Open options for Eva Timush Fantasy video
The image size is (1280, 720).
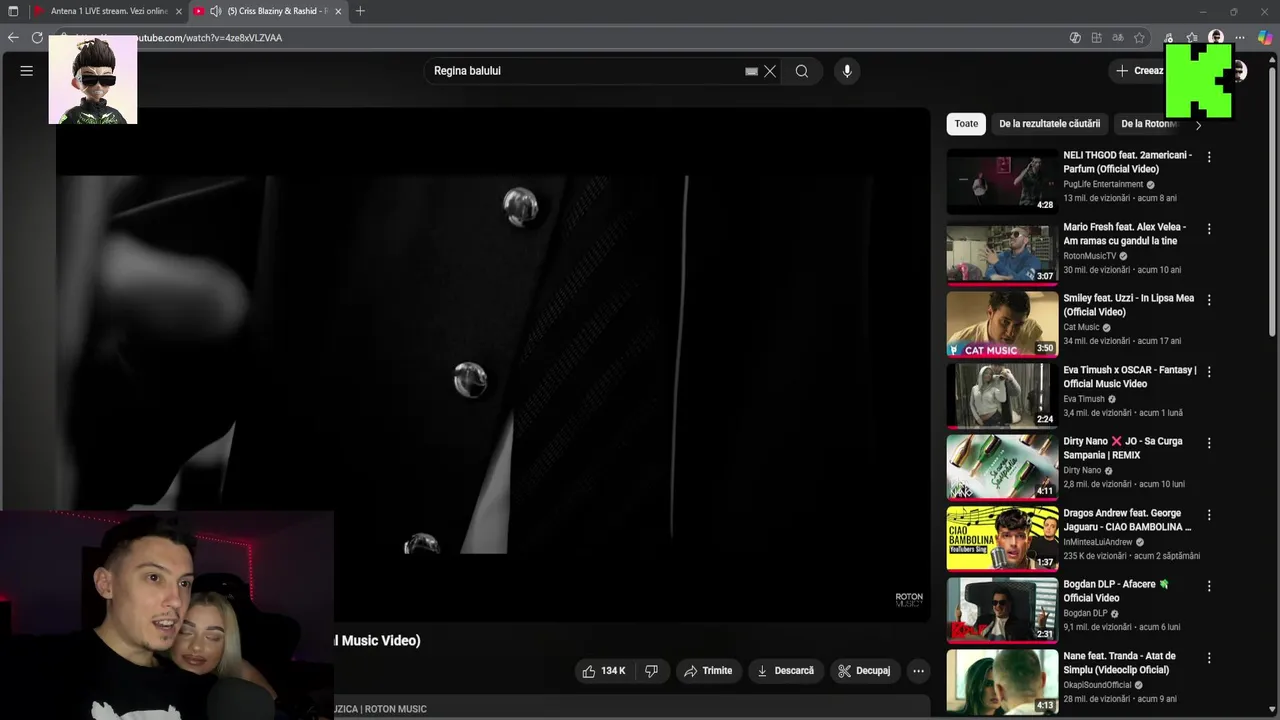click(1209, 372)
